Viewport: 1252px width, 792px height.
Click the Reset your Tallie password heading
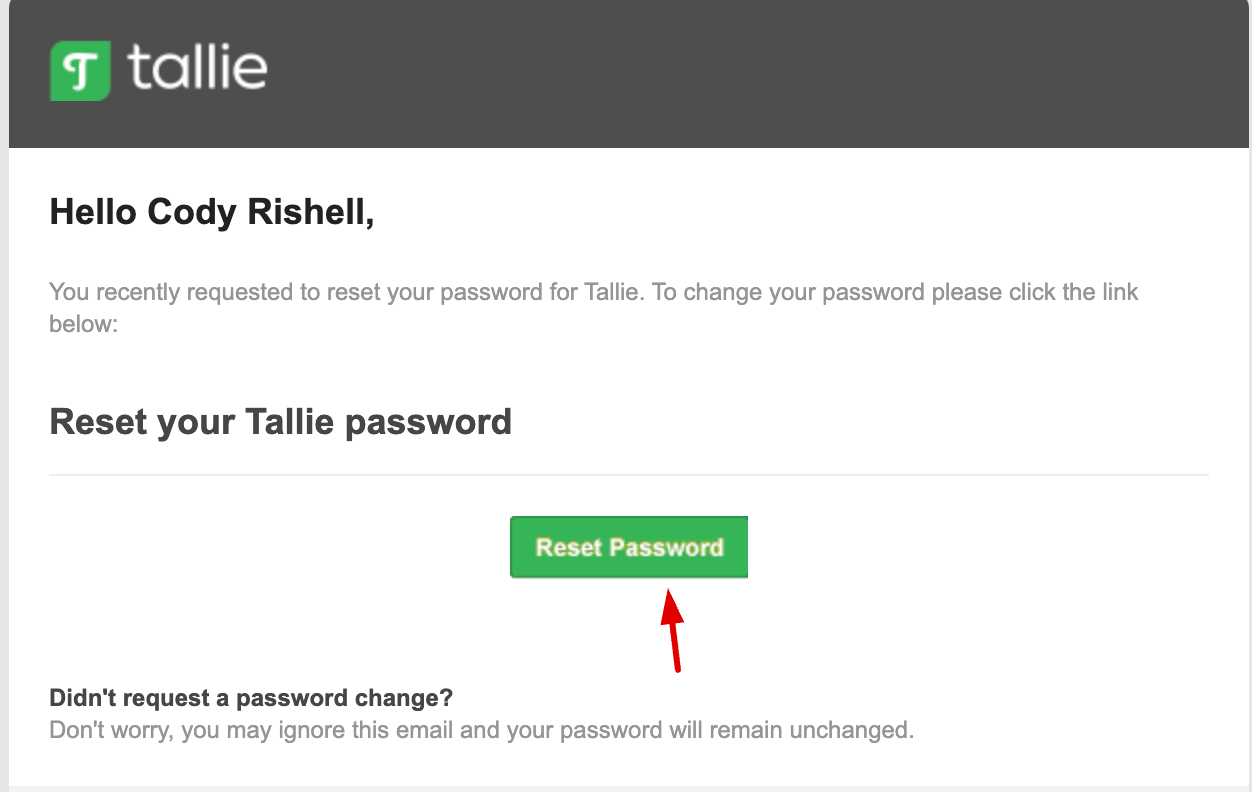[281, 421]
